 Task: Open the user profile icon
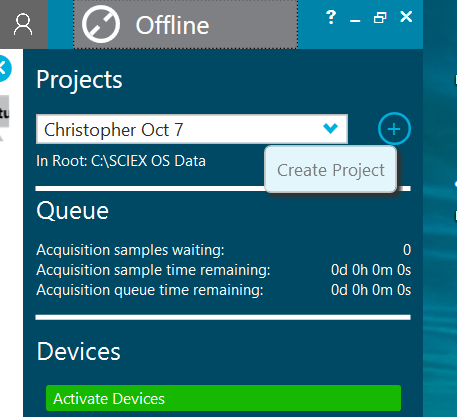click(23, 24)
